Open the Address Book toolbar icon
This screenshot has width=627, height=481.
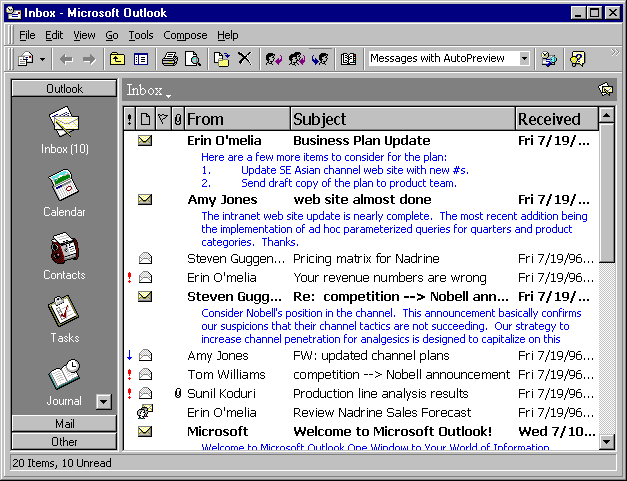tap(348, 60)
